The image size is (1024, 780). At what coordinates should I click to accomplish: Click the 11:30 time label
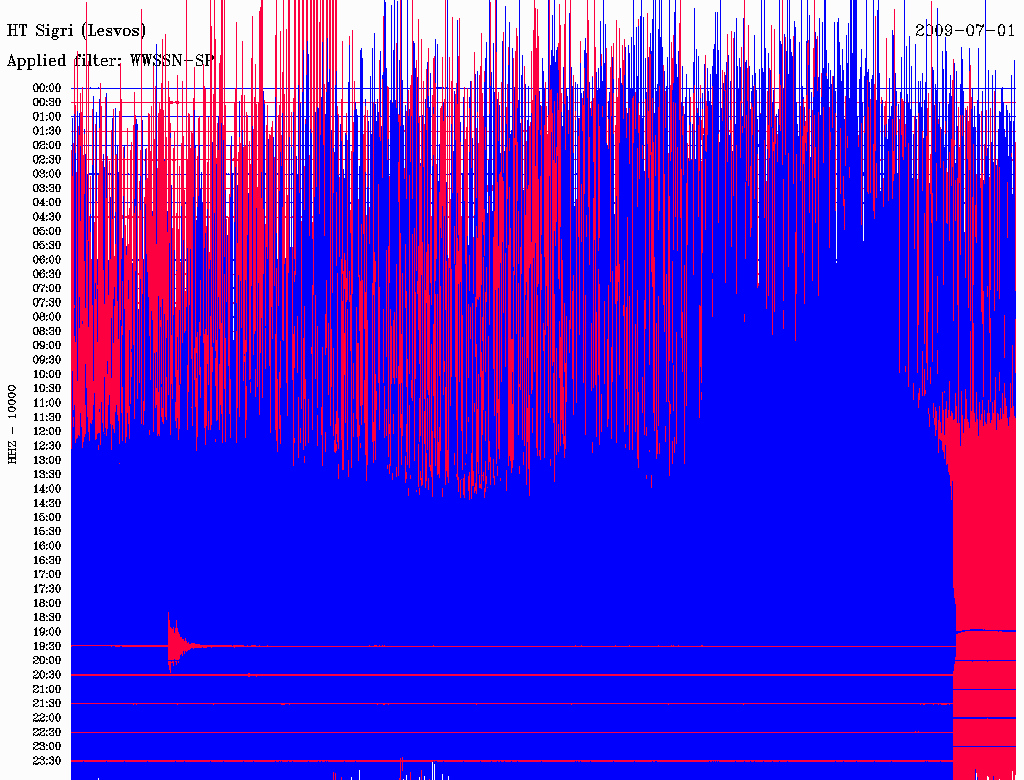click(47, 417)
